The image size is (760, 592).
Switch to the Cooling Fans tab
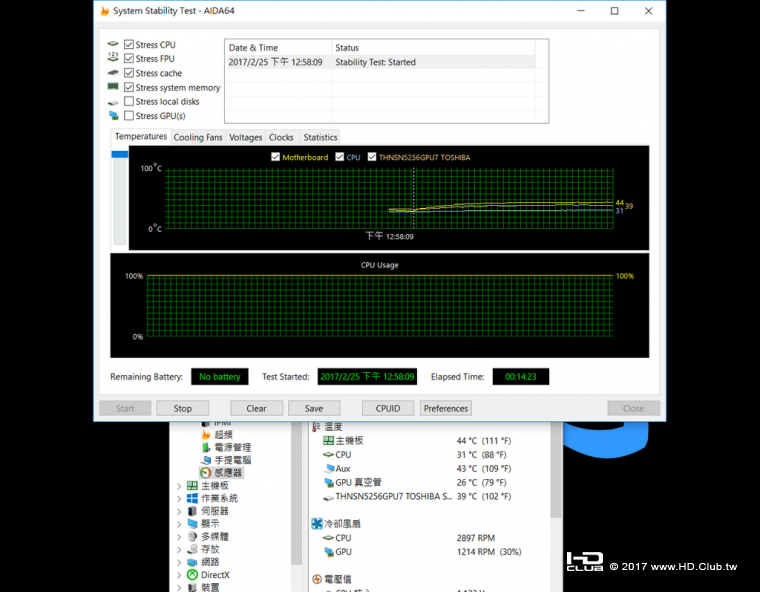pyautogui.click(x=198, y=137)
